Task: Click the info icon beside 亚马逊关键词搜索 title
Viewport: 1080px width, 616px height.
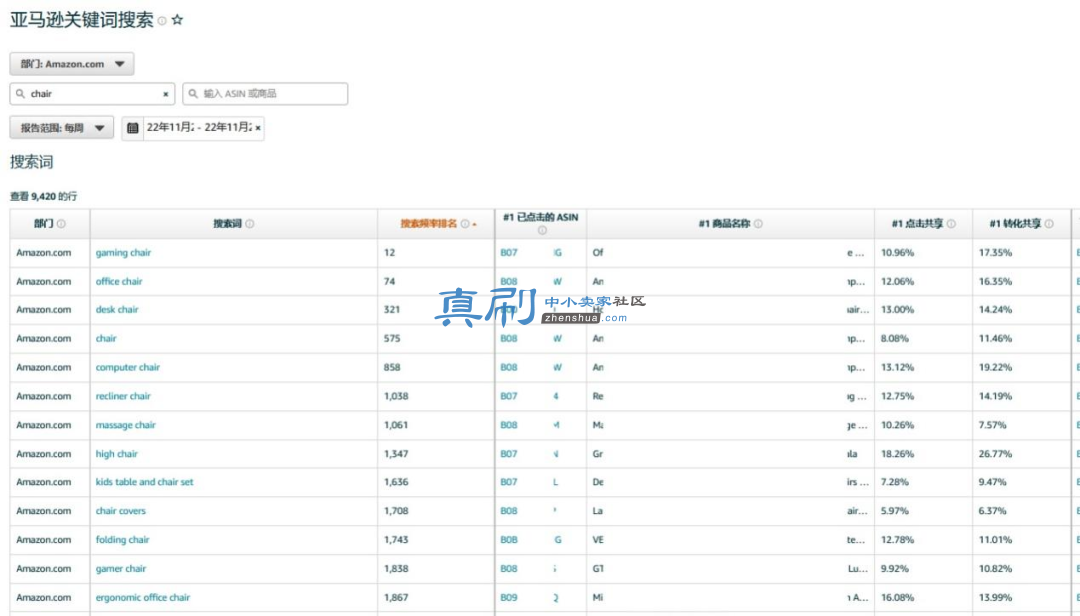Action: [x=162, y=21]
